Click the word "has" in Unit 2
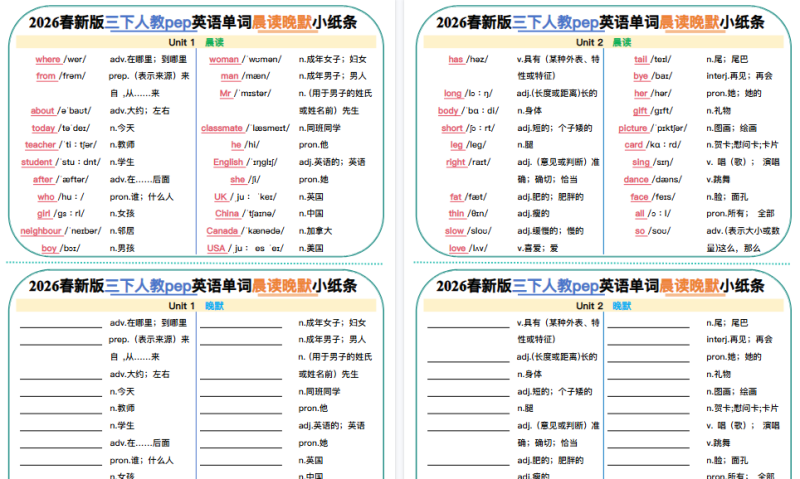Viewport: 800px width, 479px height. pos(456,59)
